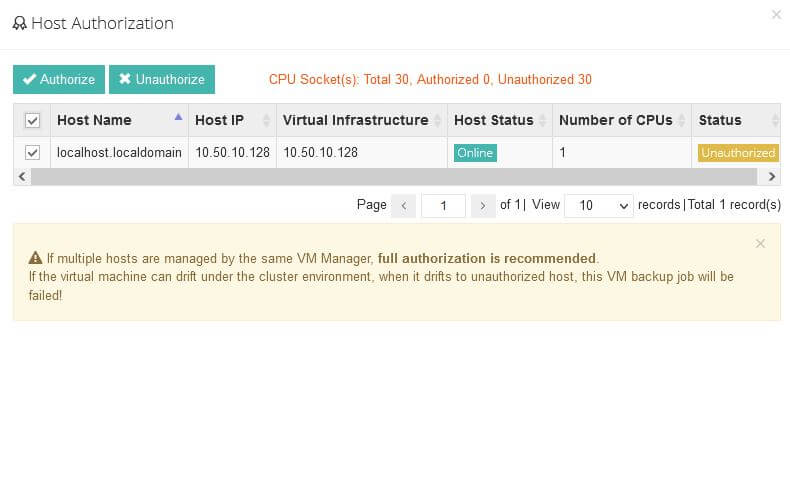Sort by Number of CPUs column
The width and height of the screenshot is (790, 487).
(x=622, y=120)
